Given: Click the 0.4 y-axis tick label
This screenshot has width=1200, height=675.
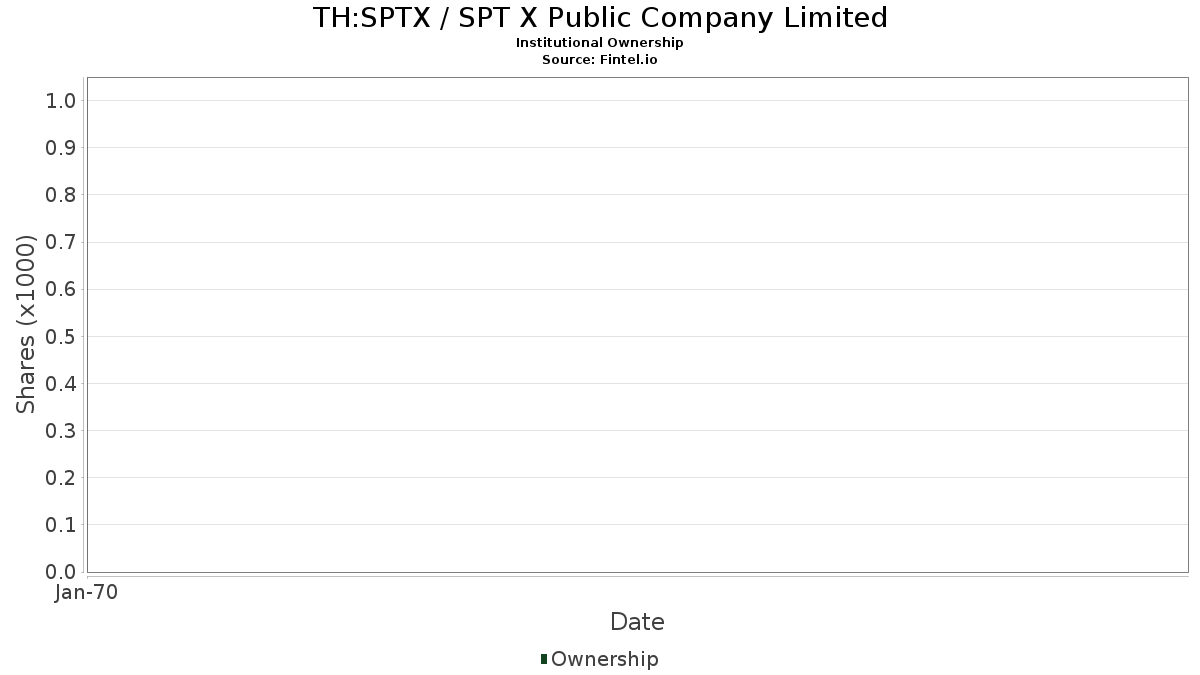Looking at the screenshot, I should pos(61,383).
